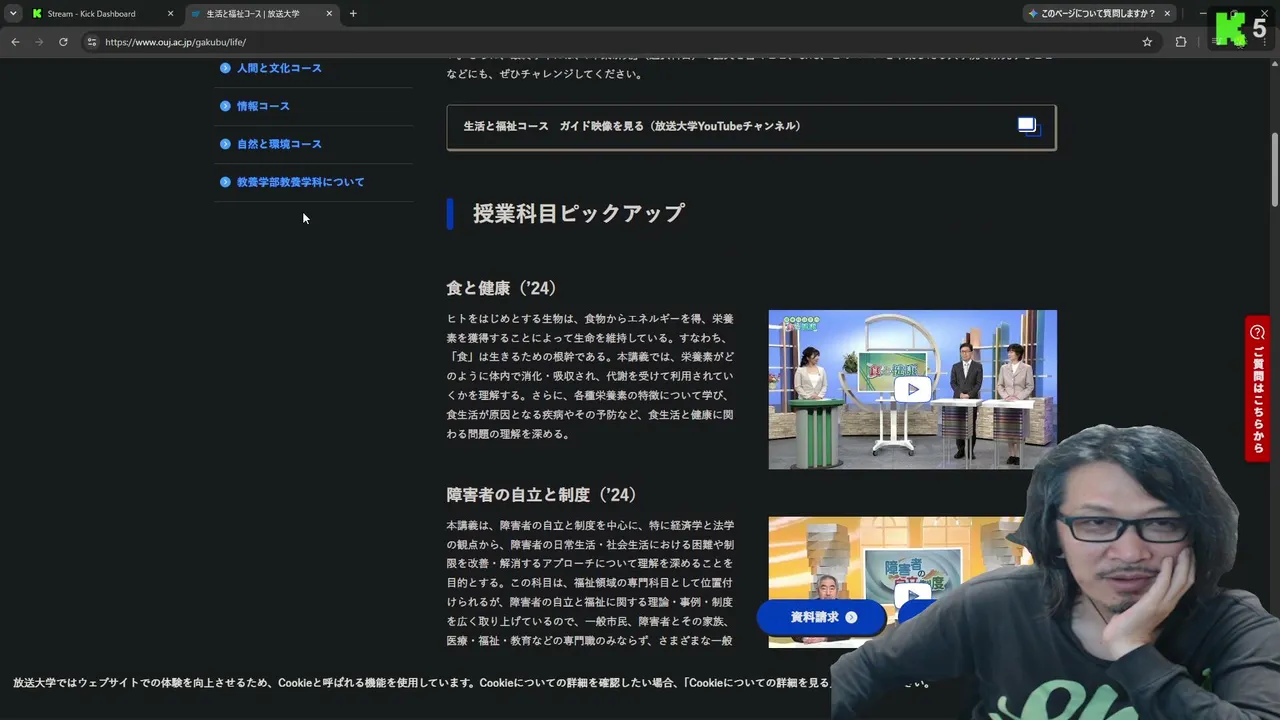The image size is (1280, 720).
Task: Click 授業科目ピックアップ heading
Action: pyautogui.click(x=578, y=213)
